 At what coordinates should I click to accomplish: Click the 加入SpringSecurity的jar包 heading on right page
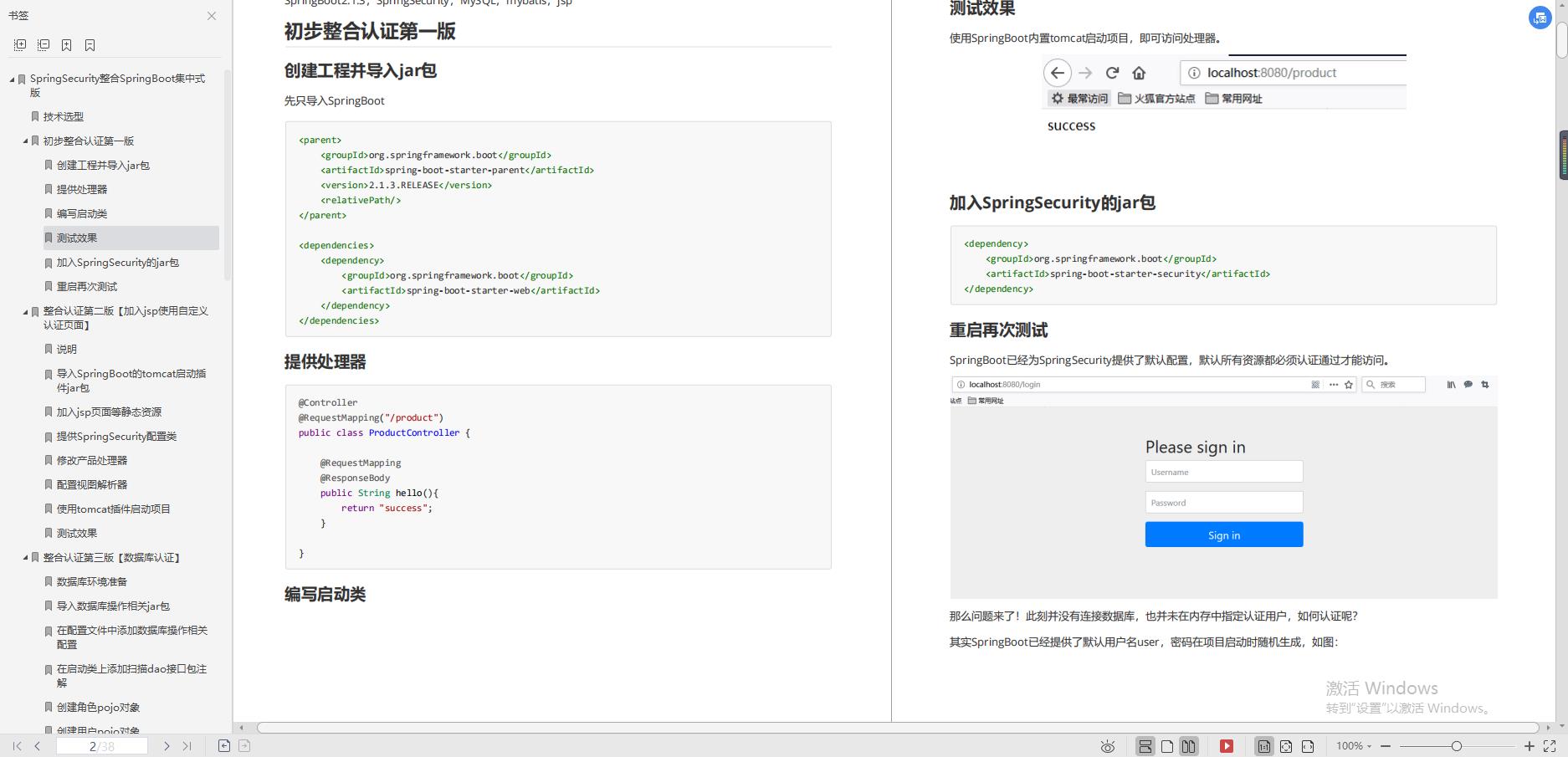1053,203
